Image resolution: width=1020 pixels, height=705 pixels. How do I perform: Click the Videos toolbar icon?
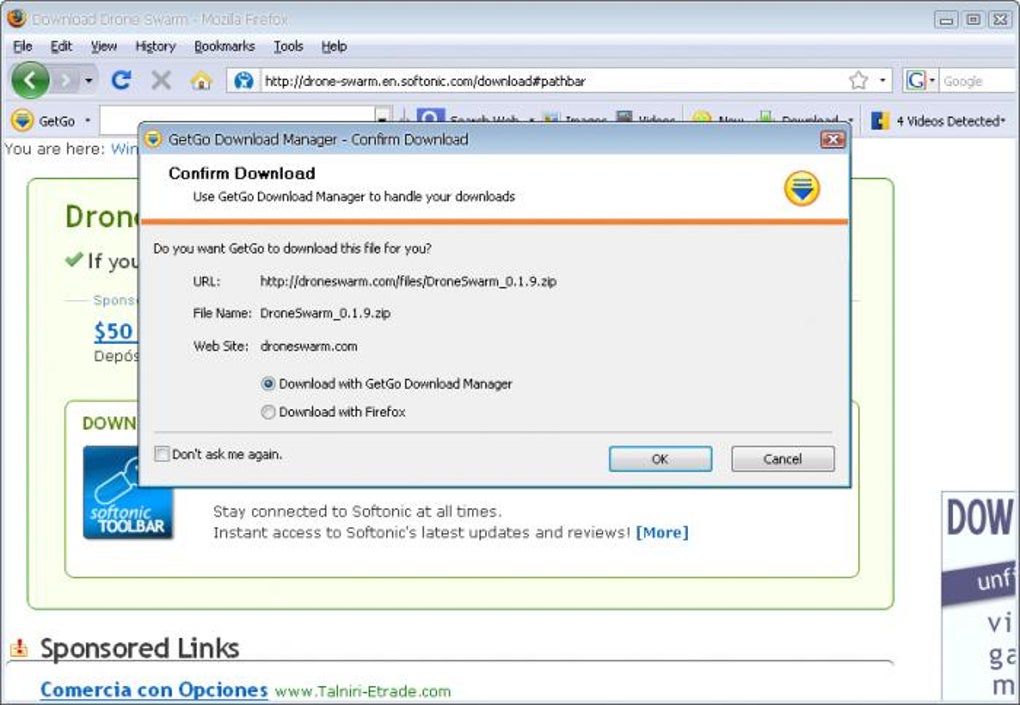point(624,116)
